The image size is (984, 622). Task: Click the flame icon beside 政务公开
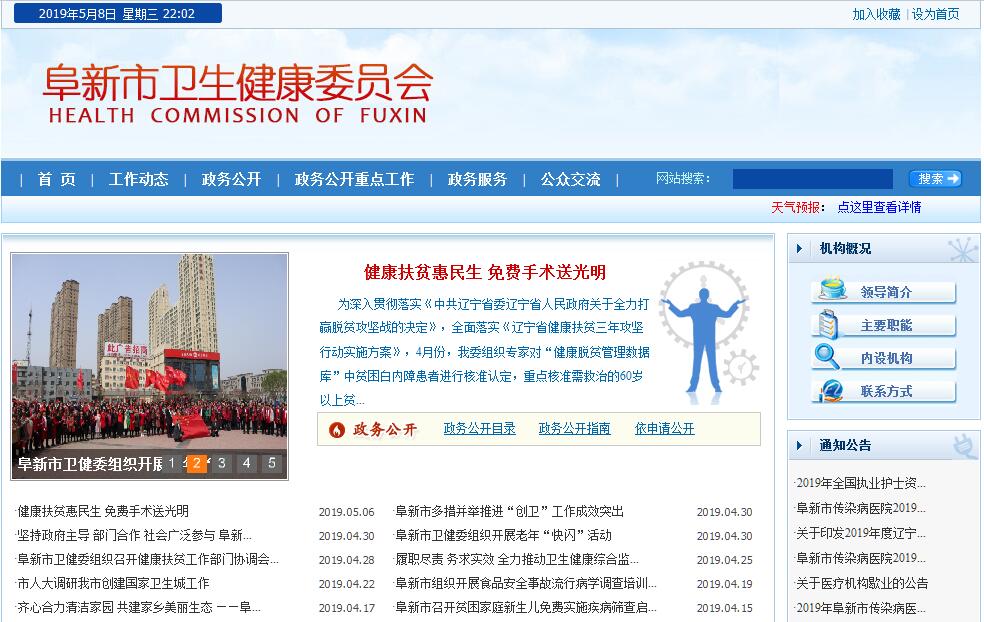(x=336, y=429)
